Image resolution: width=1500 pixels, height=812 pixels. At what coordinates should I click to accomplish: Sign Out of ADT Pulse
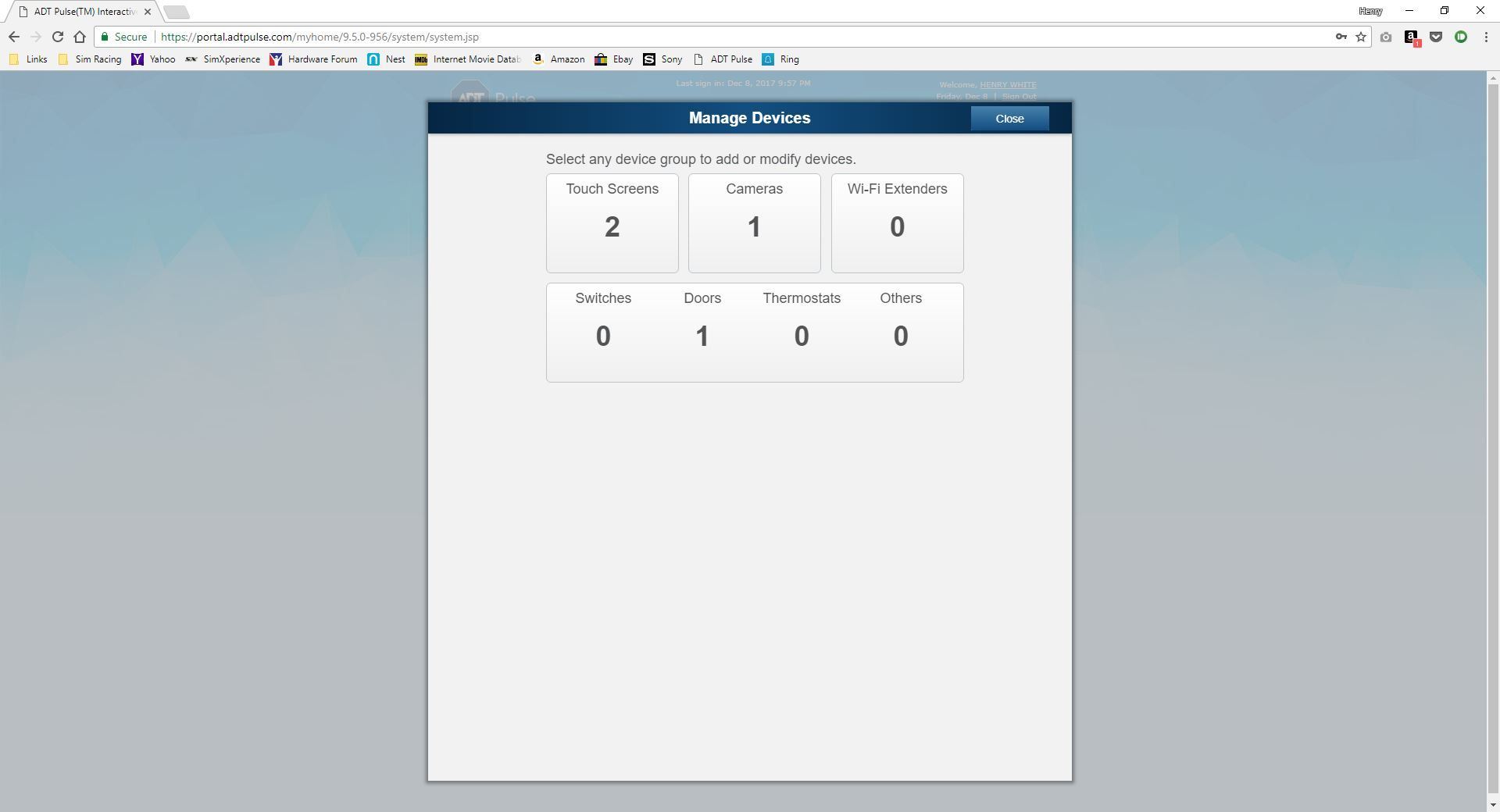(1018, 97)
